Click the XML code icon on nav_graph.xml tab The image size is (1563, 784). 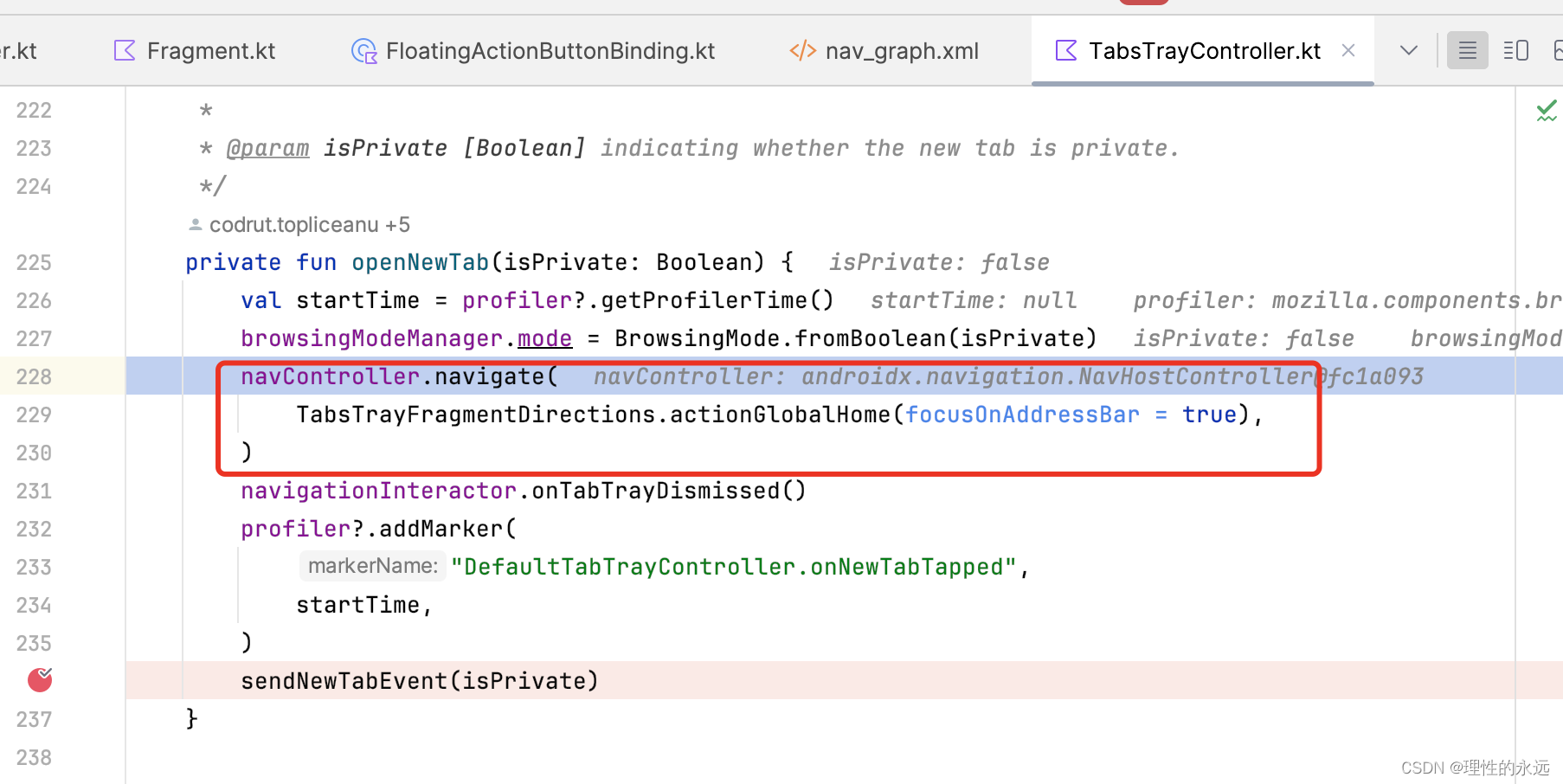pyautogui.click(x=801, y=50)
